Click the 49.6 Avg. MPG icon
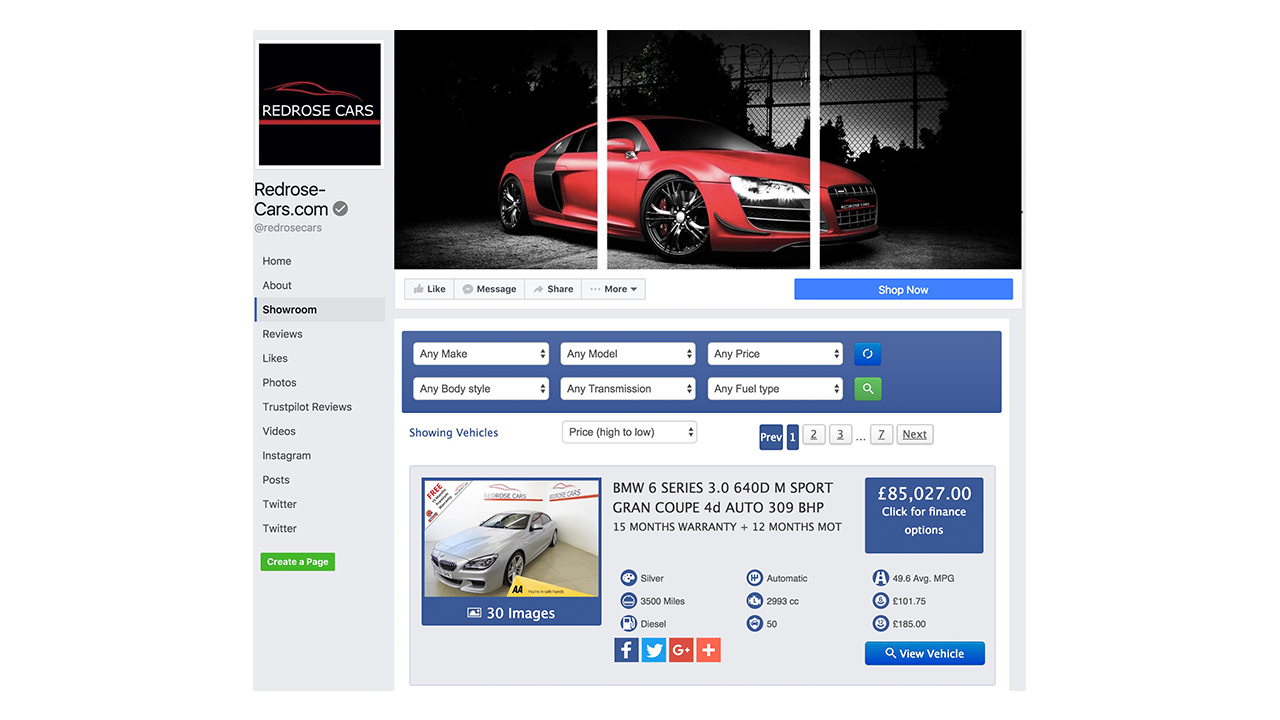The width and height of the screenshot is (1280, 720). coord(880,578)
